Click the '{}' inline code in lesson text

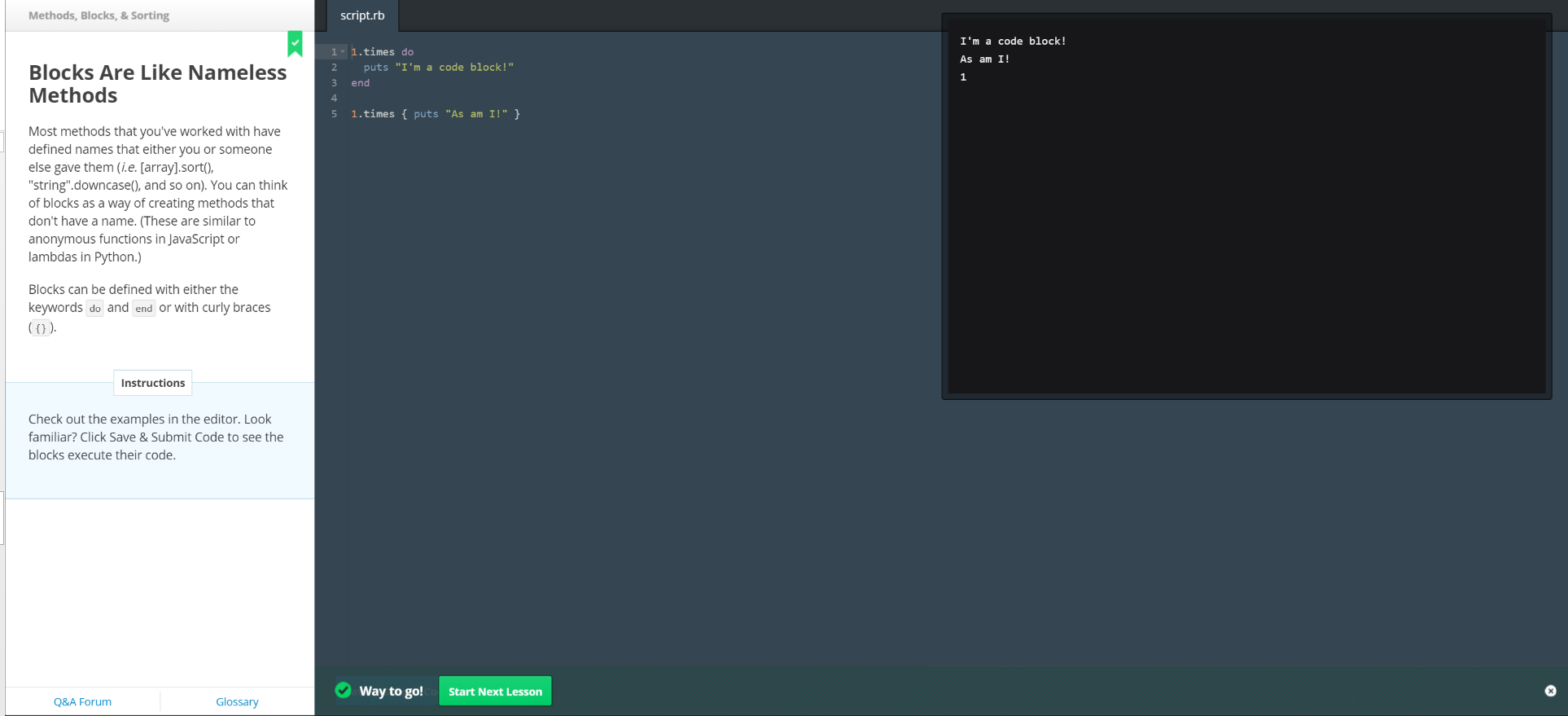pyautogui.click(x=41, y=328)
